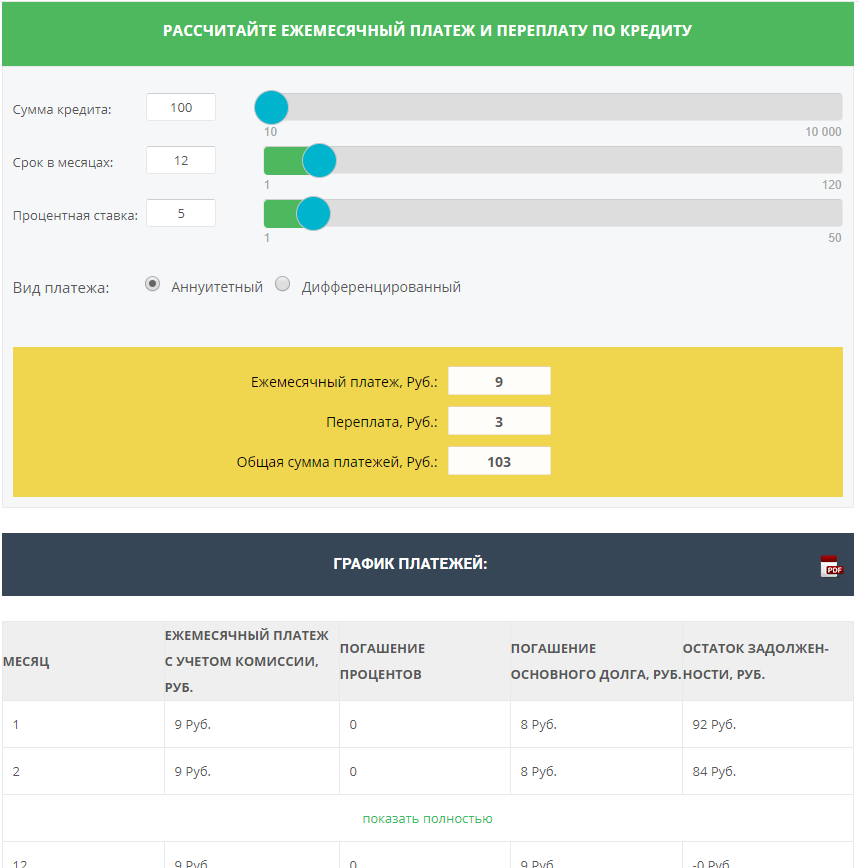Select Дифференцированный payment type
The width and height of the screenshot is (859, 868).
pos(283,284)
